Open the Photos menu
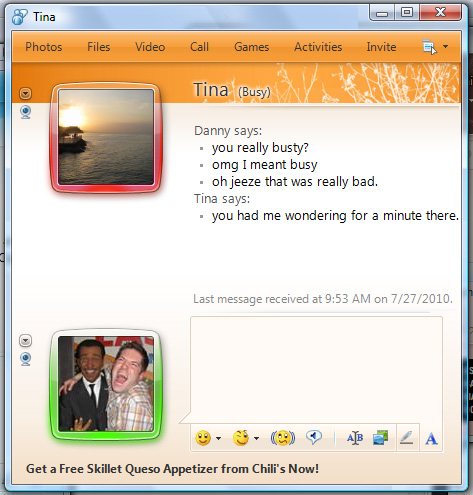The height and width of the screenshot is (495, 473). (x=44, y=47)
